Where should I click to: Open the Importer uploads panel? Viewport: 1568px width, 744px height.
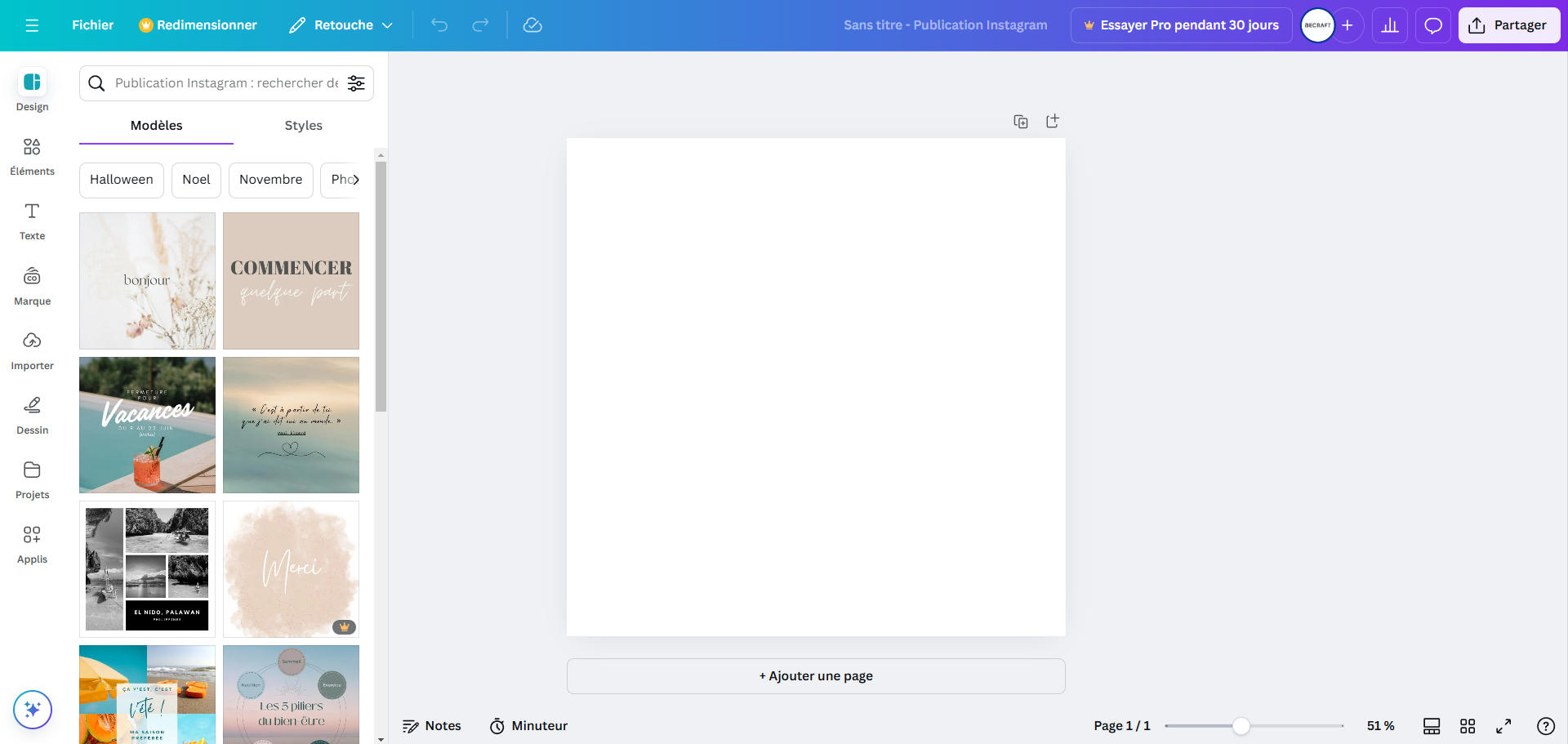tap(32, 350)
